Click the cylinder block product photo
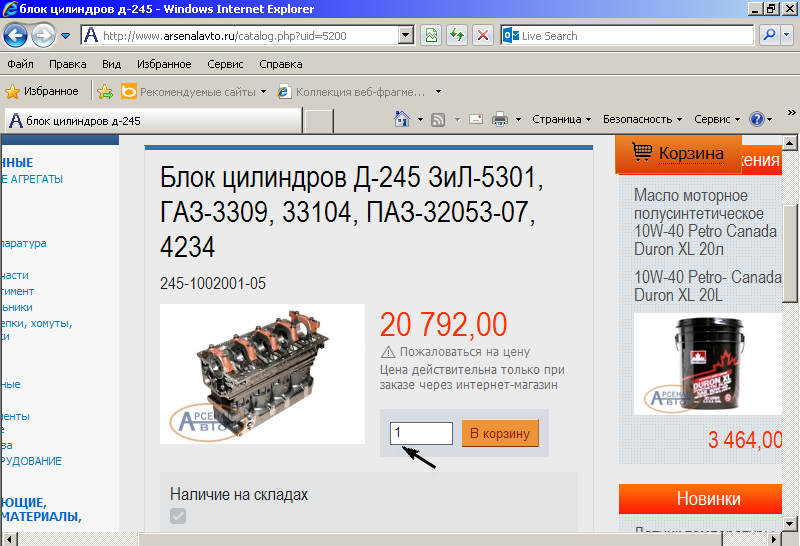800x546 pixels. click(x=262, y=374)
